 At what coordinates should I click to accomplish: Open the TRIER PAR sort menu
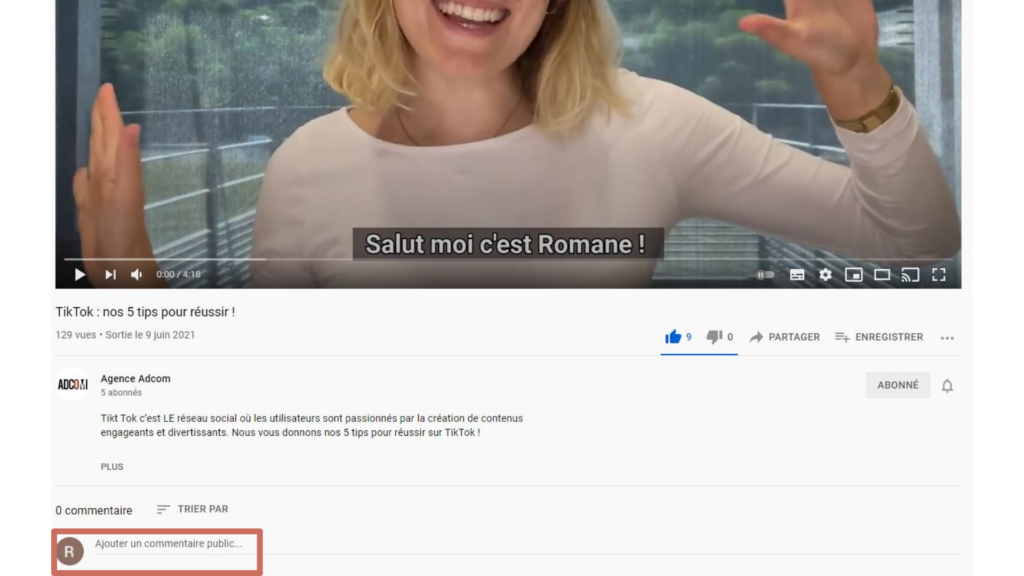point(193,509)
